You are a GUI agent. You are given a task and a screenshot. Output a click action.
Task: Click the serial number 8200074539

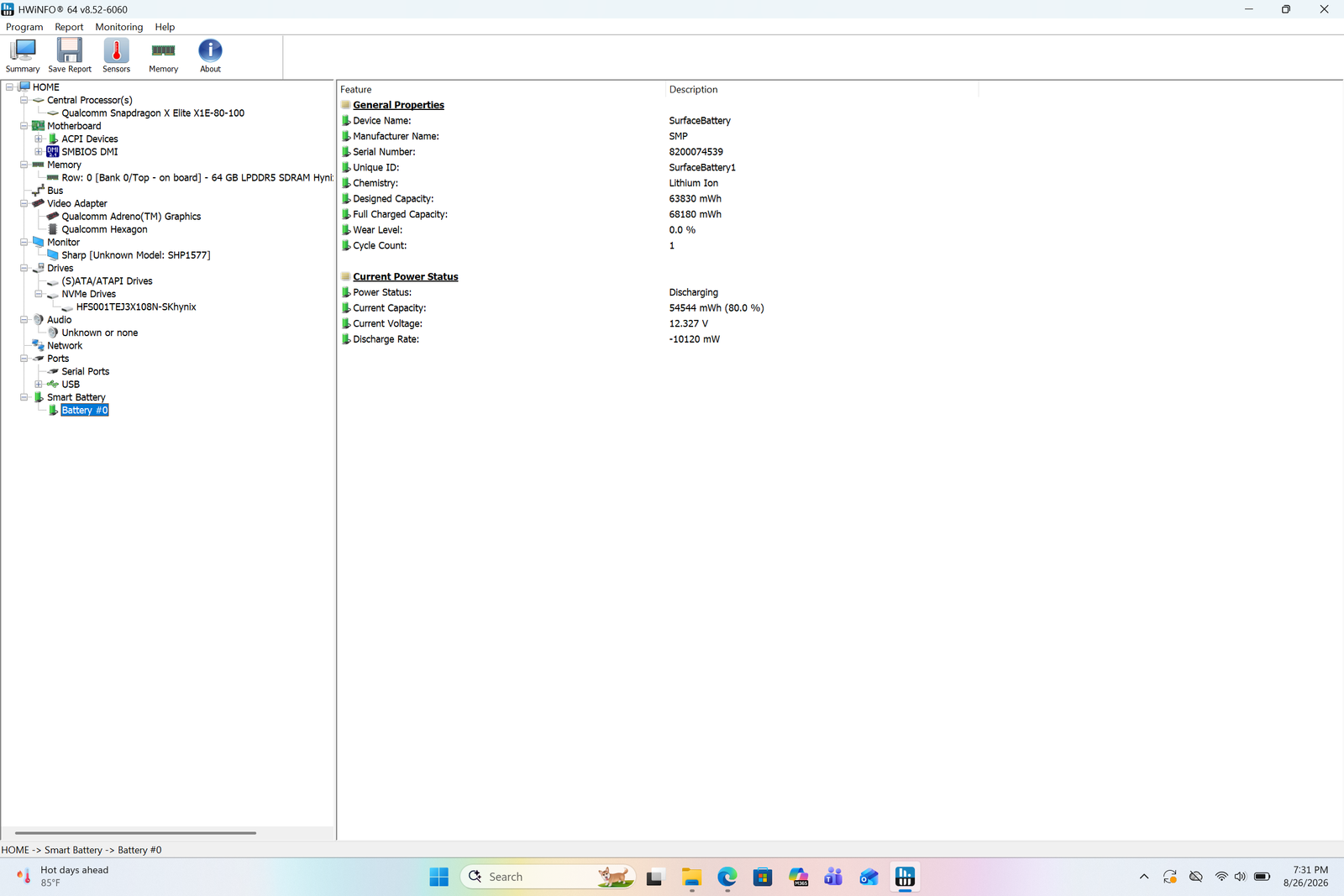click(696, 152)
